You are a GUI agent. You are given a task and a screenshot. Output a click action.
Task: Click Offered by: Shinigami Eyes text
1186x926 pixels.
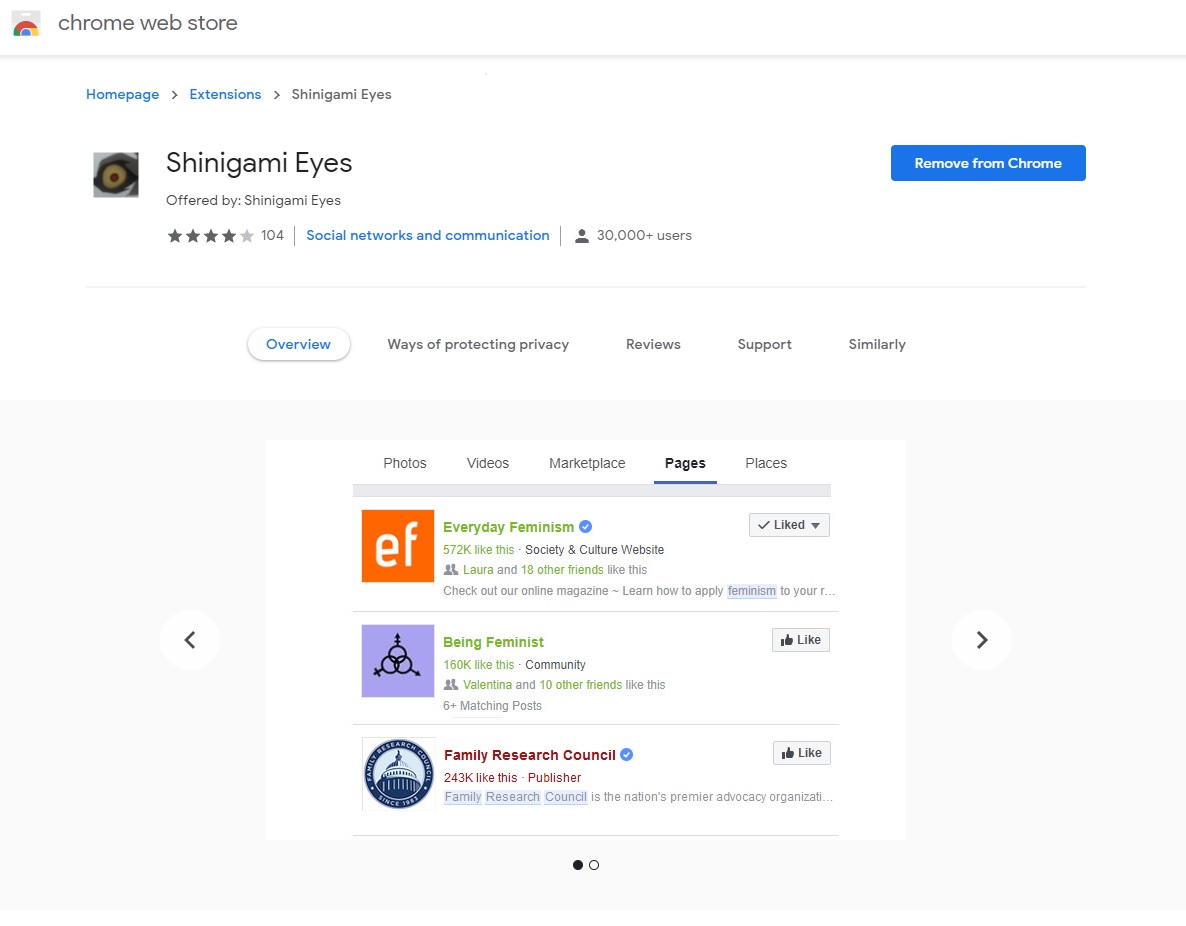[x=253, y=200]
